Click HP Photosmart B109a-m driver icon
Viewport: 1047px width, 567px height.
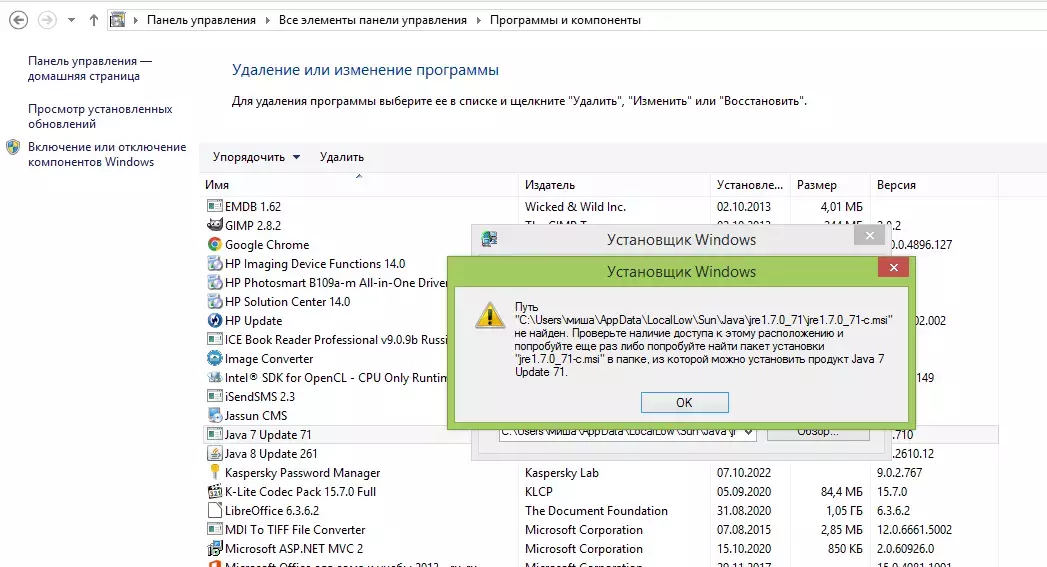point(214,282)
